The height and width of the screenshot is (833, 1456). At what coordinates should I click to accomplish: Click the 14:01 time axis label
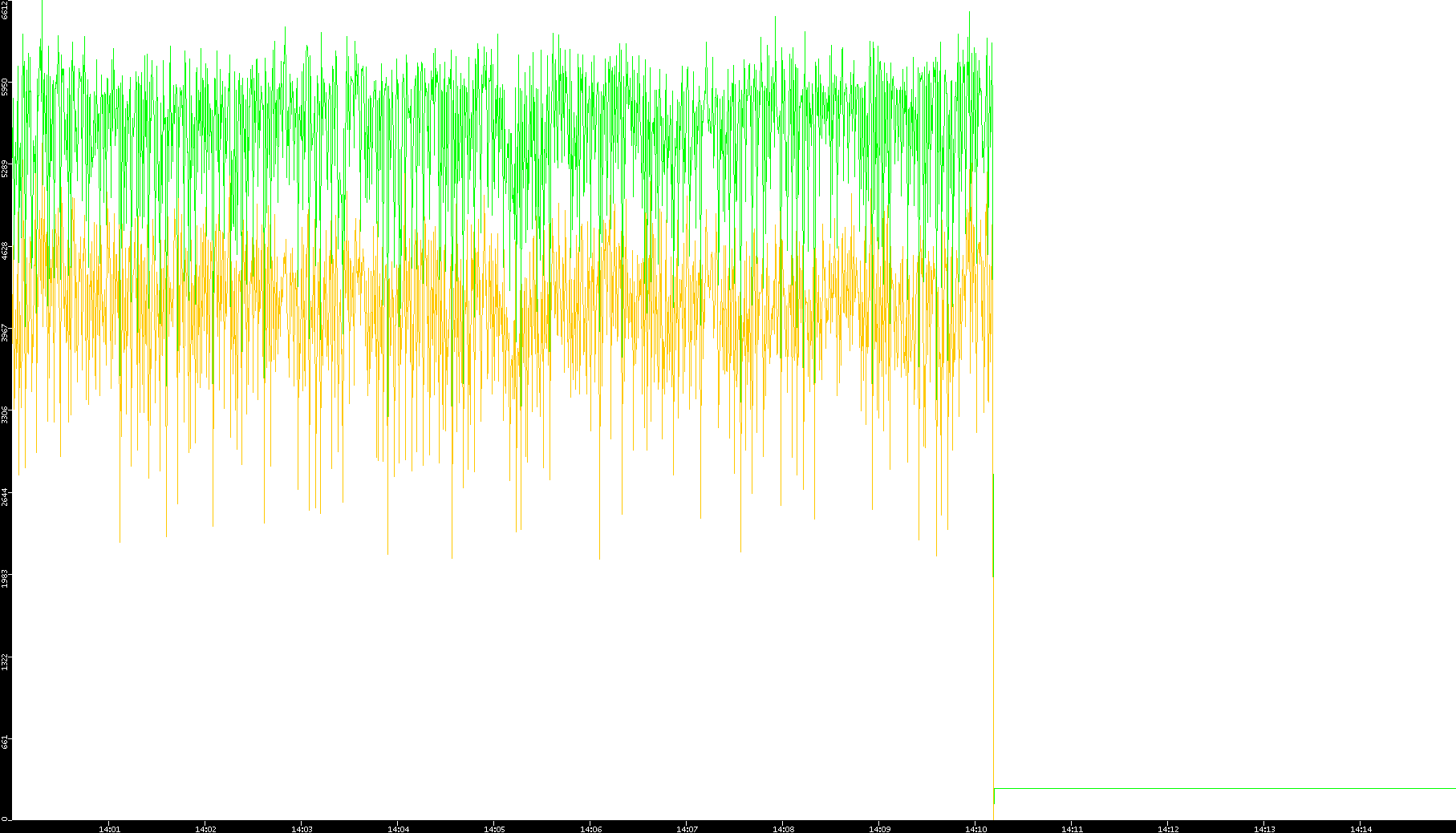[x=110, y=829]
